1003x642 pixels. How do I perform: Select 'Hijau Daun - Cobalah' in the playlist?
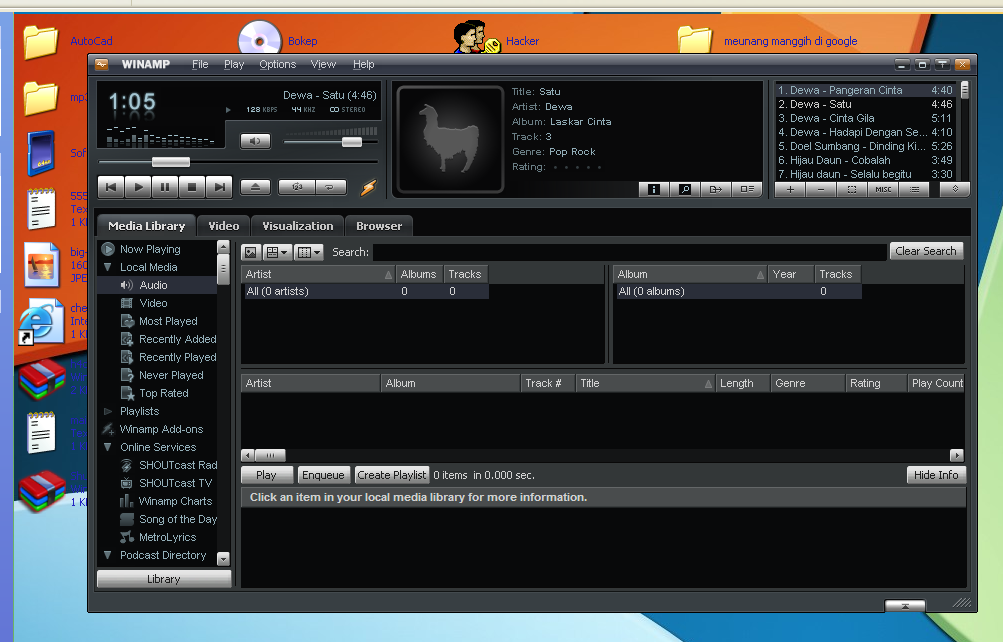click(865, 160)
